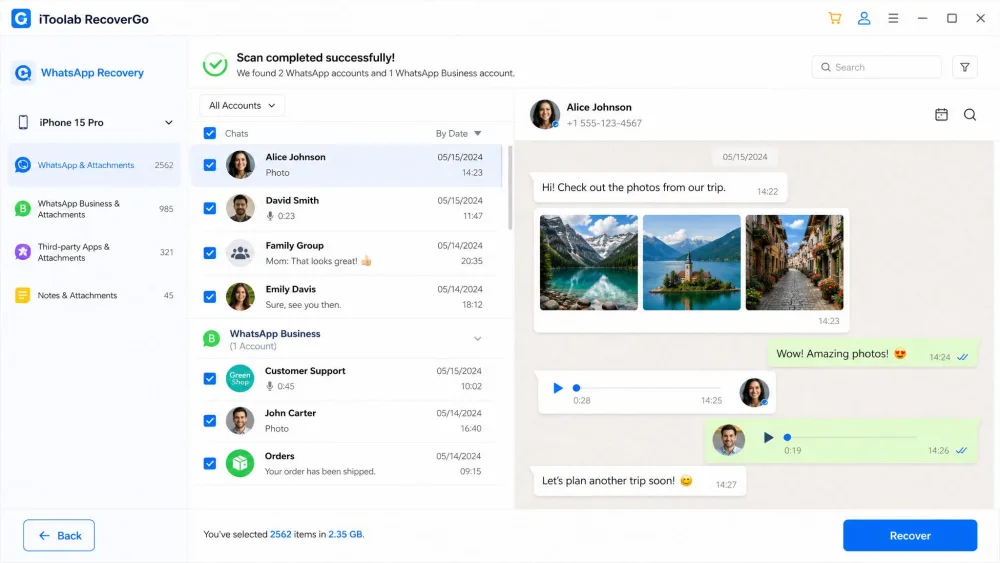Uncheck the Family Group chat checkbox
Image resolution: width=1000 pixels, height=563 pixels.
(x=210, y=253)
